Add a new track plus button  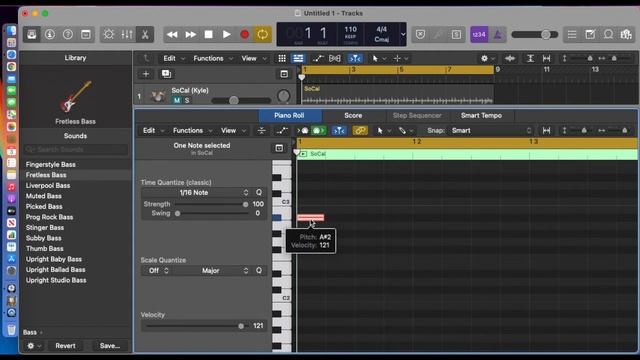click(x=146, y=74)
